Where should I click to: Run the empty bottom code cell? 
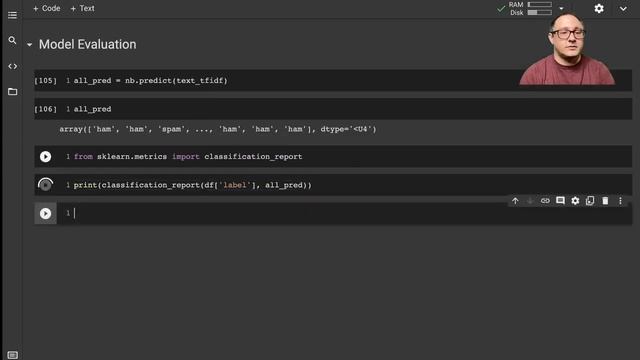pyautogui.click(x=45, y=213)
